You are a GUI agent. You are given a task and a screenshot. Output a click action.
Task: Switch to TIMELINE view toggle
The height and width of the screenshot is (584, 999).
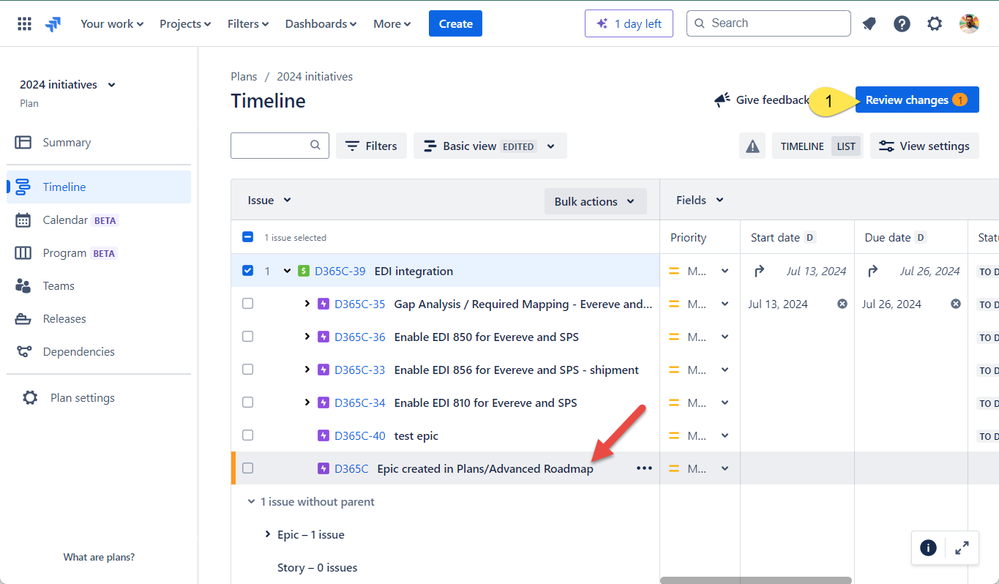[x=802, y=146]
